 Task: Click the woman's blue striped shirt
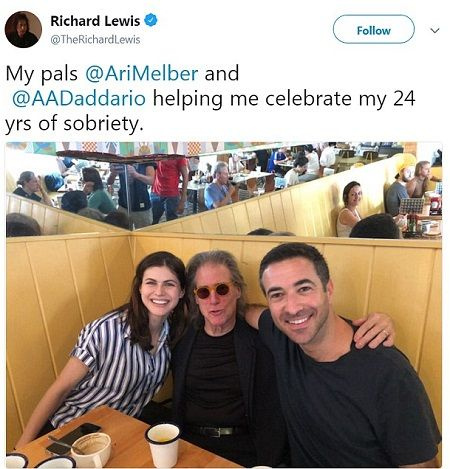(113, 367)
